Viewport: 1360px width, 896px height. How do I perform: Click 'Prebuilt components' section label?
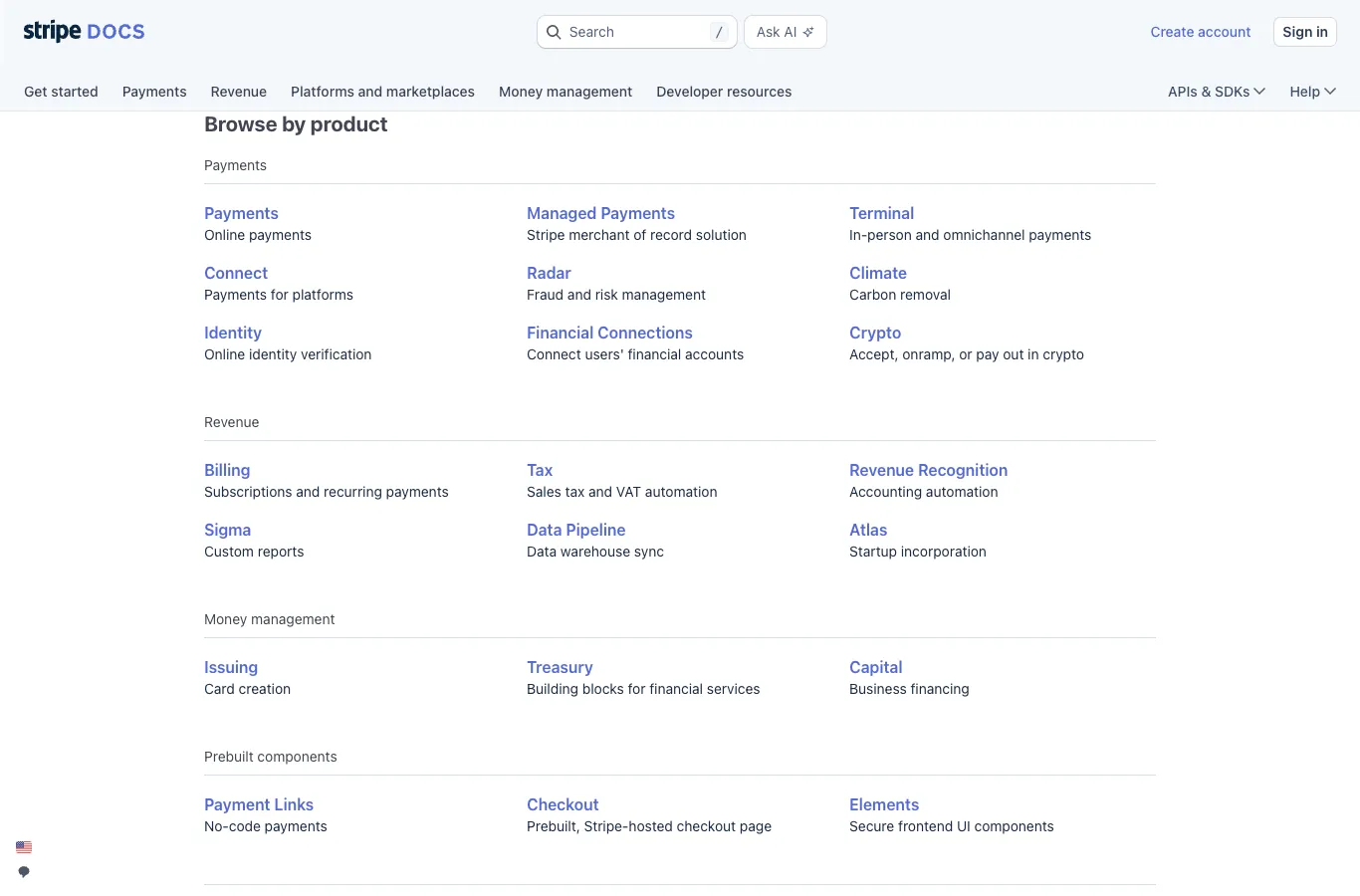point(271,757)
